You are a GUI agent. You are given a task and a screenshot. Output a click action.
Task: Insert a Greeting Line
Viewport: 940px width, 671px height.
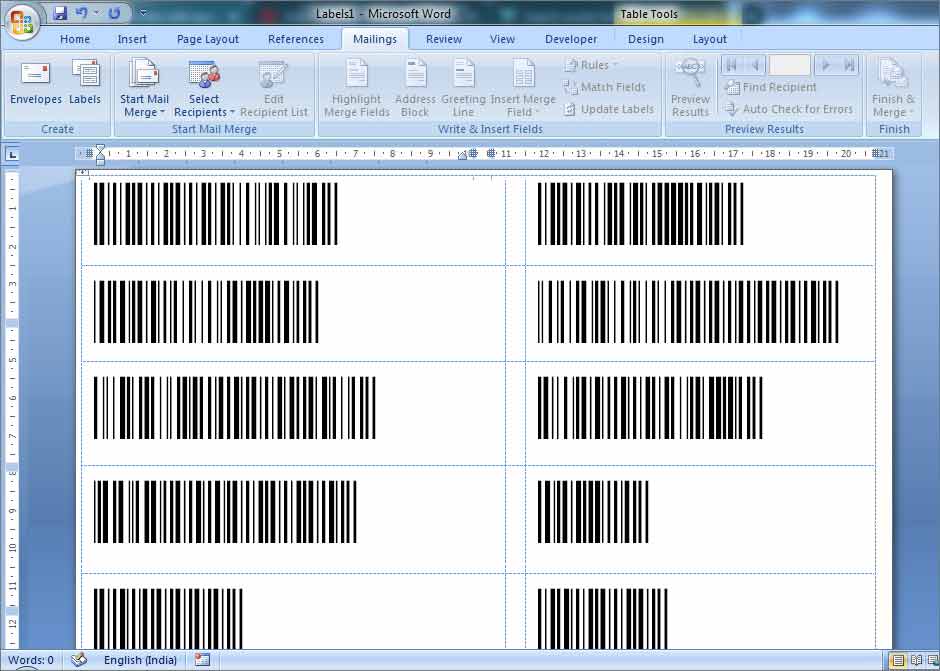tap(463, 89)
